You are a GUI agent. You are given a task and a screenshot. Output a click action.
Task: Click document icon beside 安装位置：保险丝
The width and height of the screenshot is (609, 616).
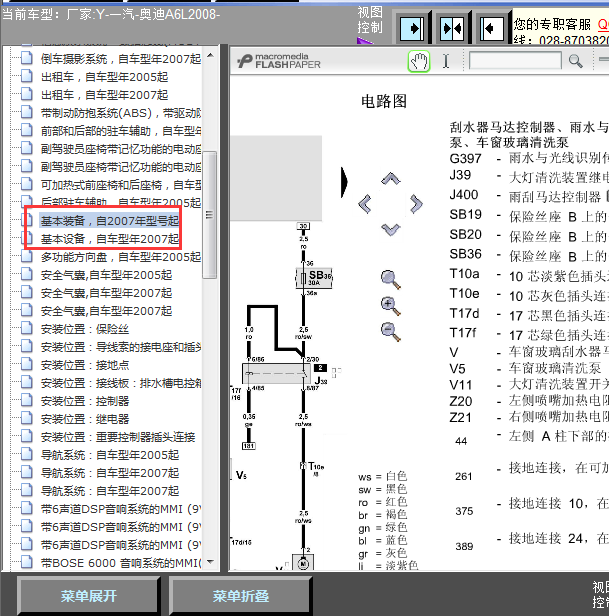(x=27, y=328)
